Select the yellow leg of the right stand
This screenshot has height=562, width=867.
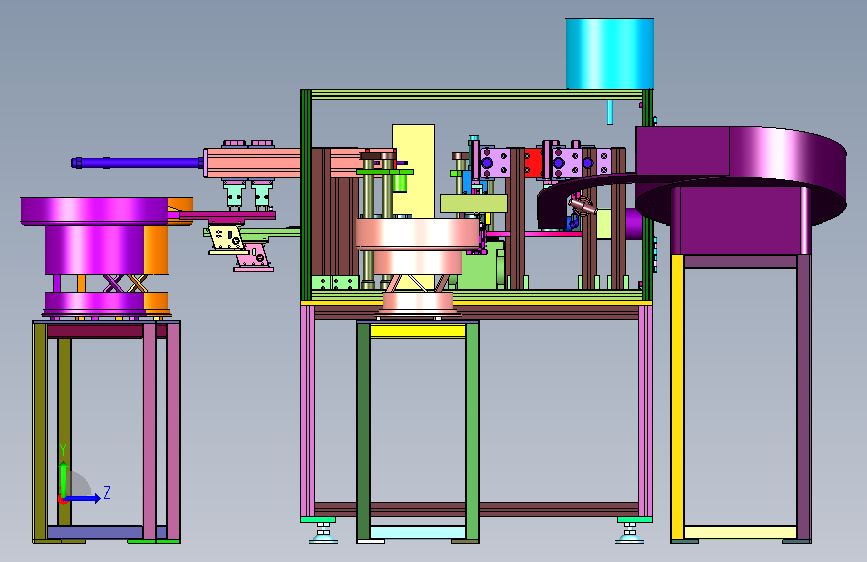(x=677, y=398)
